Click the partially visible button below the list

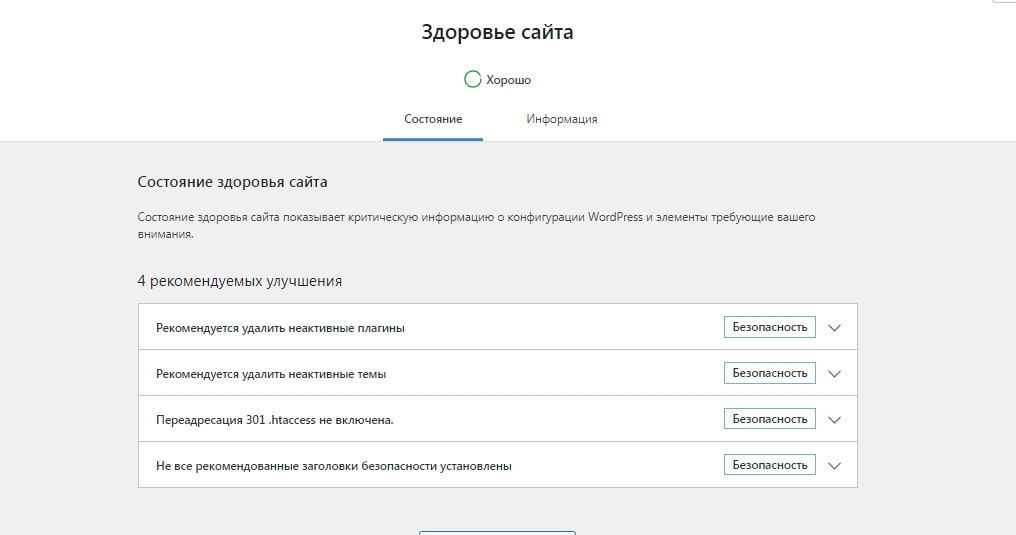pos(497,532)
